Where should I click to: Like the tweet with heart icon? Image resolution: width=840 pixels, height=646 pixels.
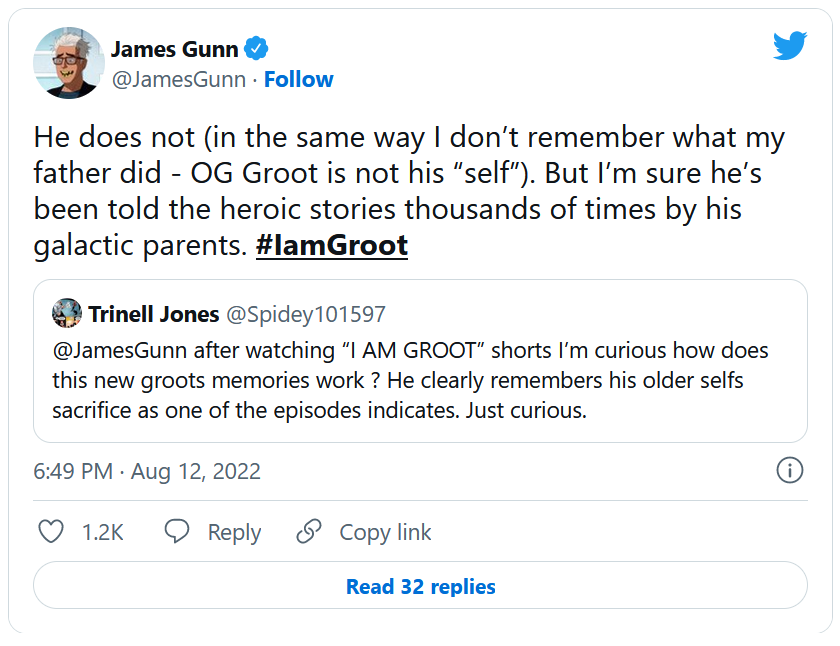pos(51,532)
